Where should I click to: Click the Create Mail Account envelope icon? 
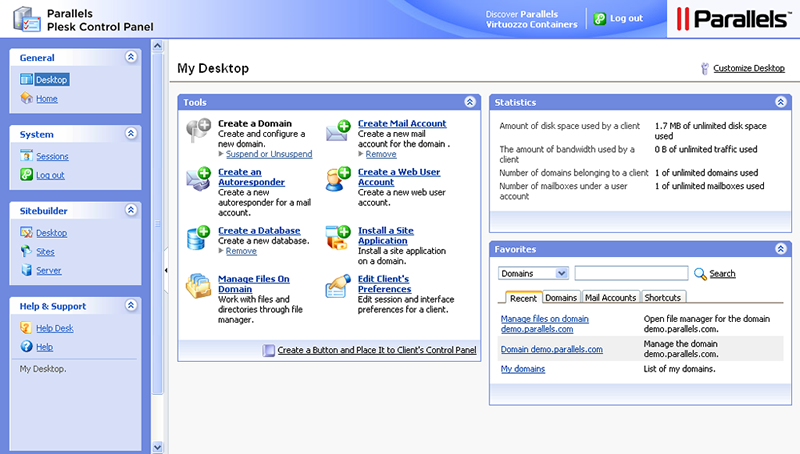pos(338,130)
